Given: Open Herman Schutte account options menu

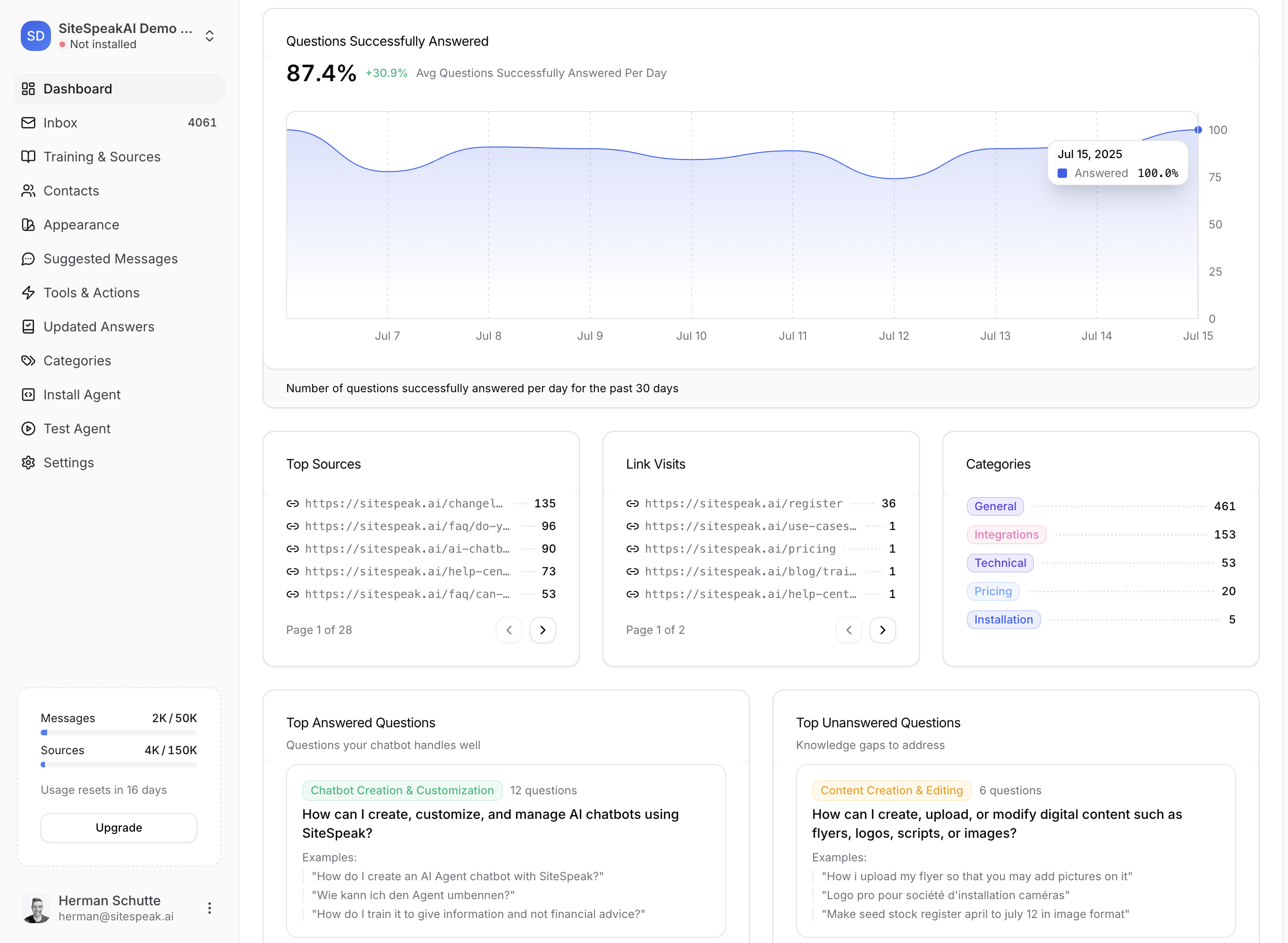Looking at the screenshot, I should [x=210, y=908].
